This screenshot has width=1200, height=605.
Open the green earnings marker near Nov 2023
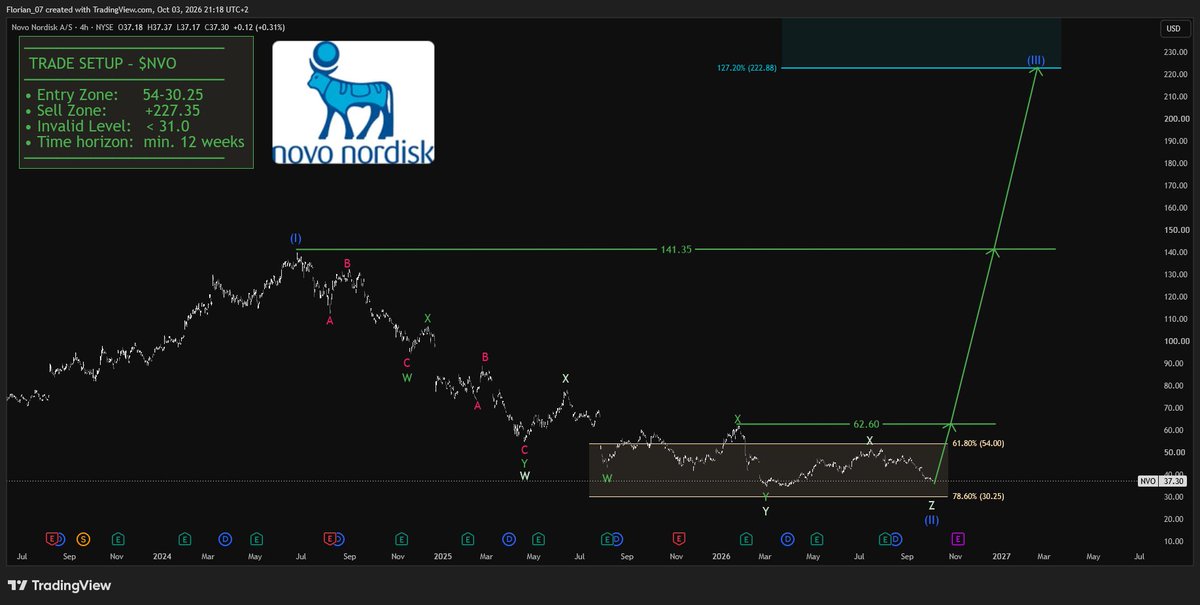click(117, 539)
